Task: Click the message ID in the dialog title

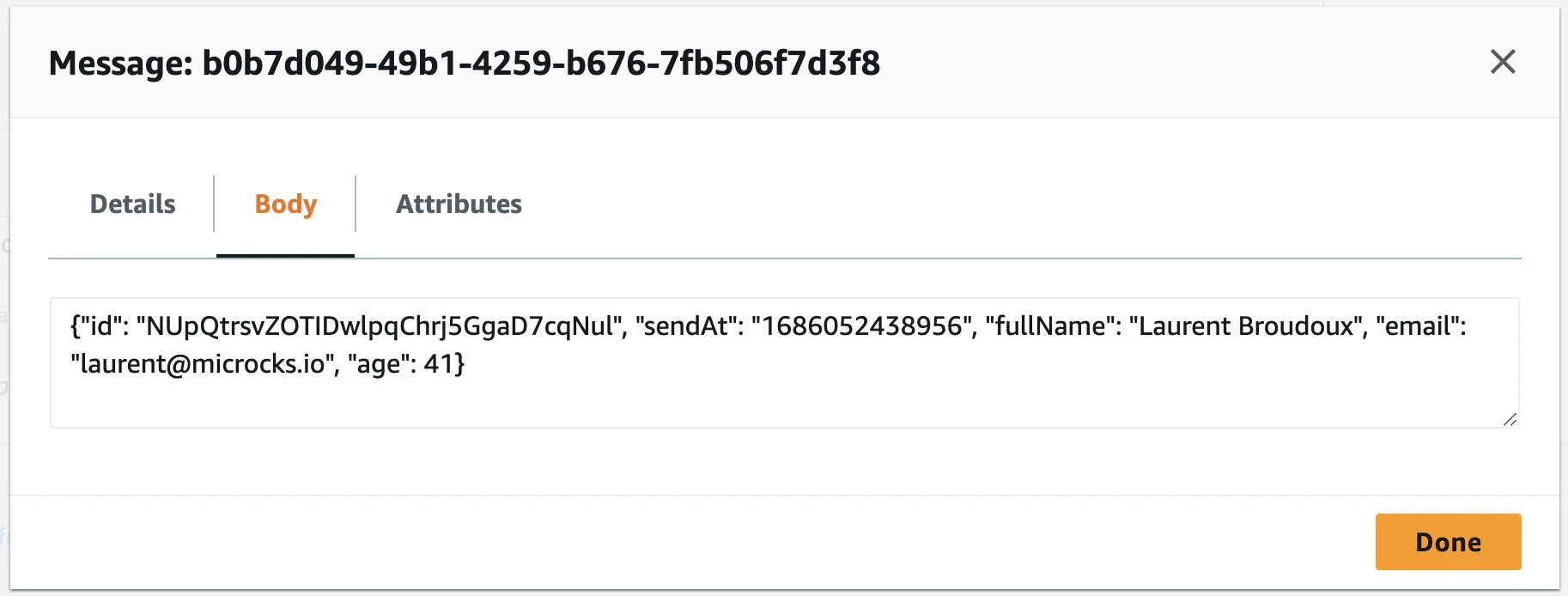Action: tap(541, 64)
